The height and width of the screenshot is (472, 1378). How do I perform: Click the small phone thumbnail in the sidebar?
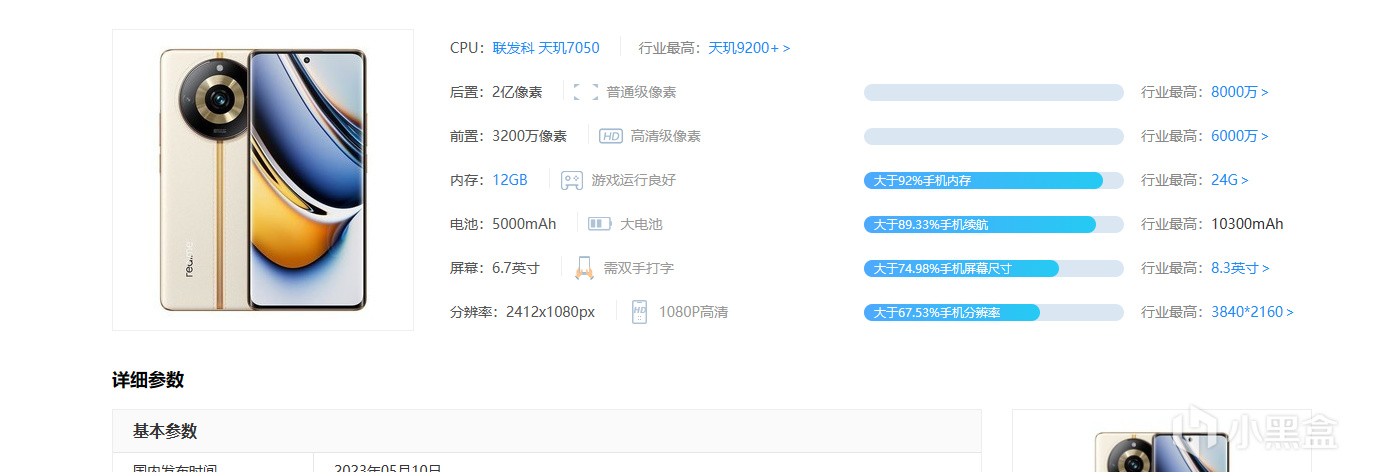tap(1161, 450)
